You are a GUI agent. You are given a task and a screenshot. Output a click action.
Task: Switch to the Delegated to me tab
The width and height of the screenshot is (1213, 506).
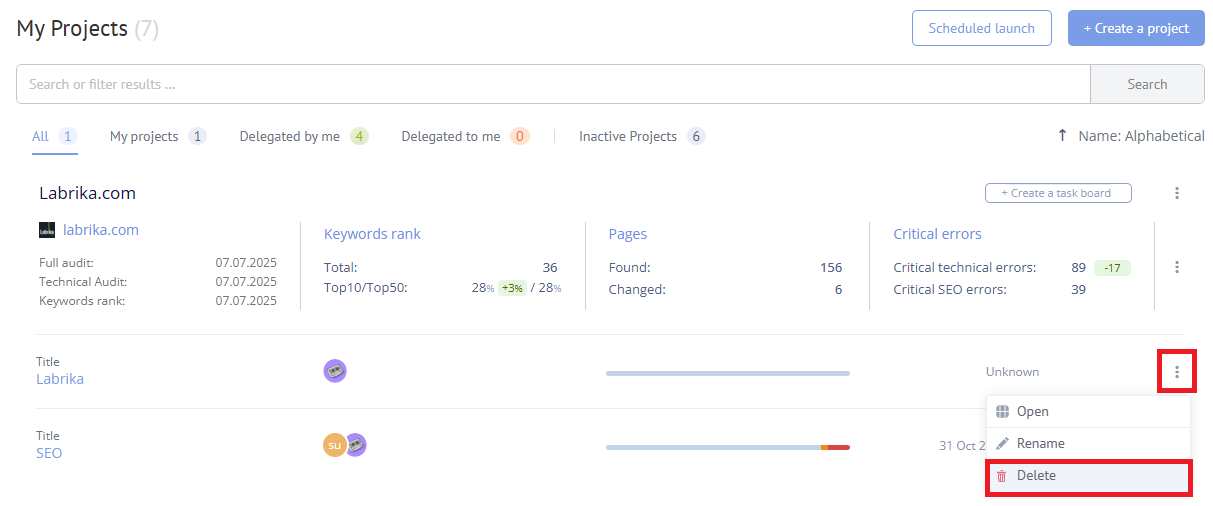tap(451, 136)
